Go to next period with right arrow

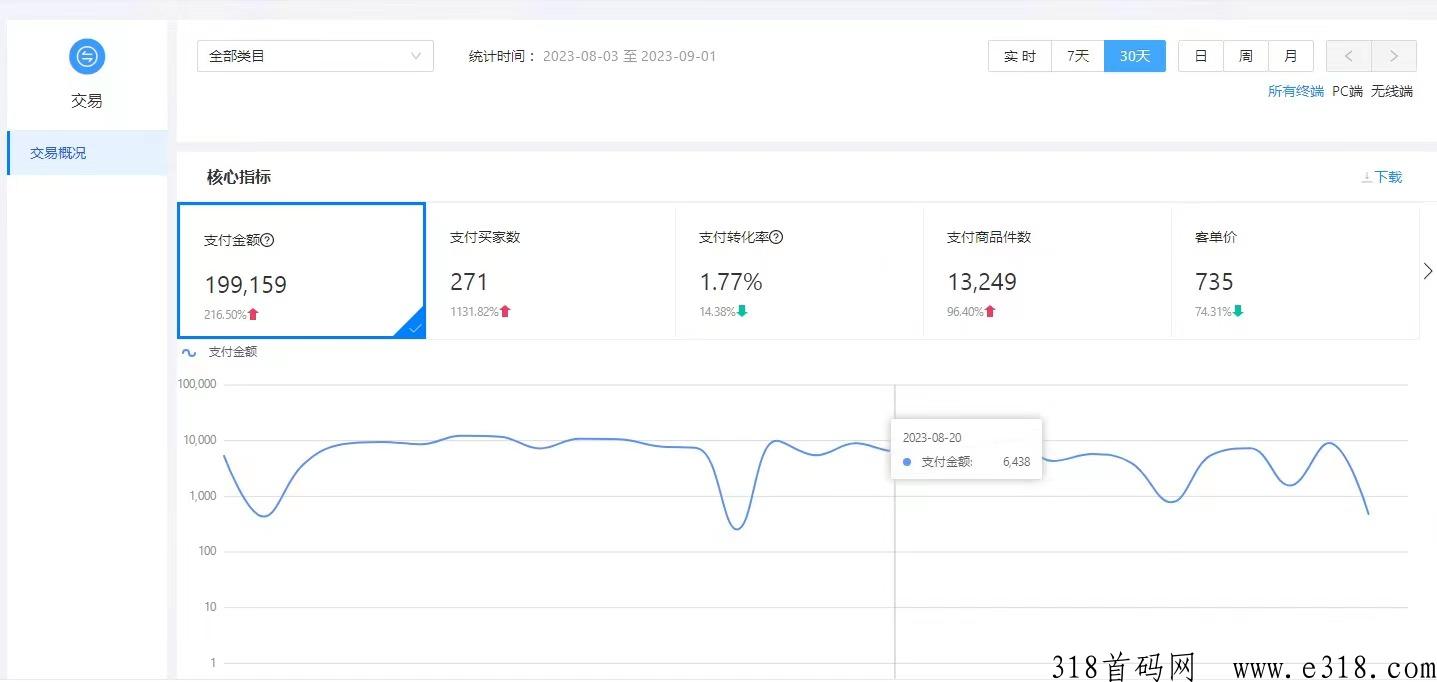pyautogui.click(x=1393, y=56)
